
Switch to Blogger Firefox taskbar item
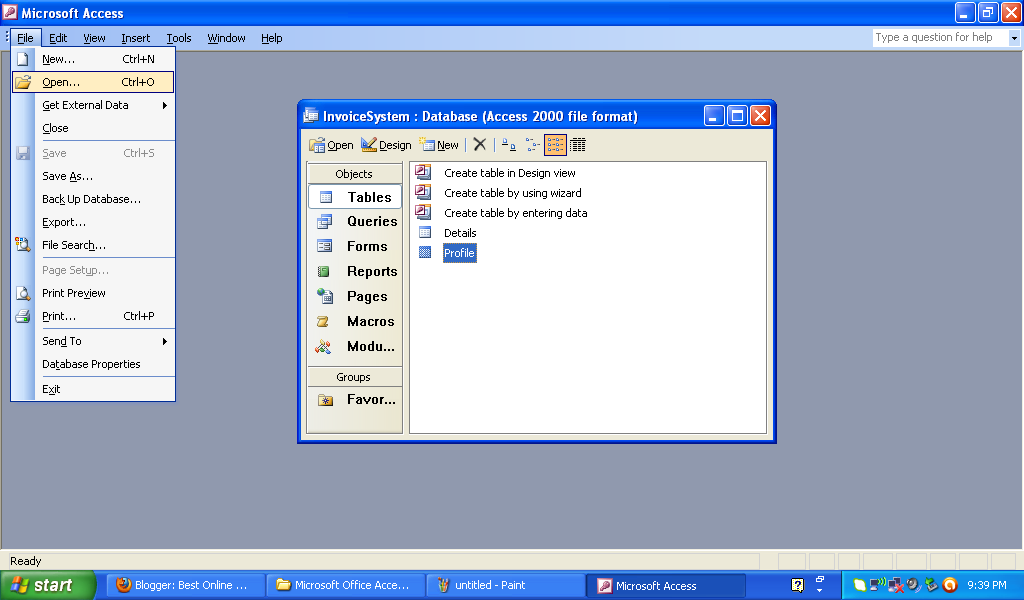(x=185, y=586)
